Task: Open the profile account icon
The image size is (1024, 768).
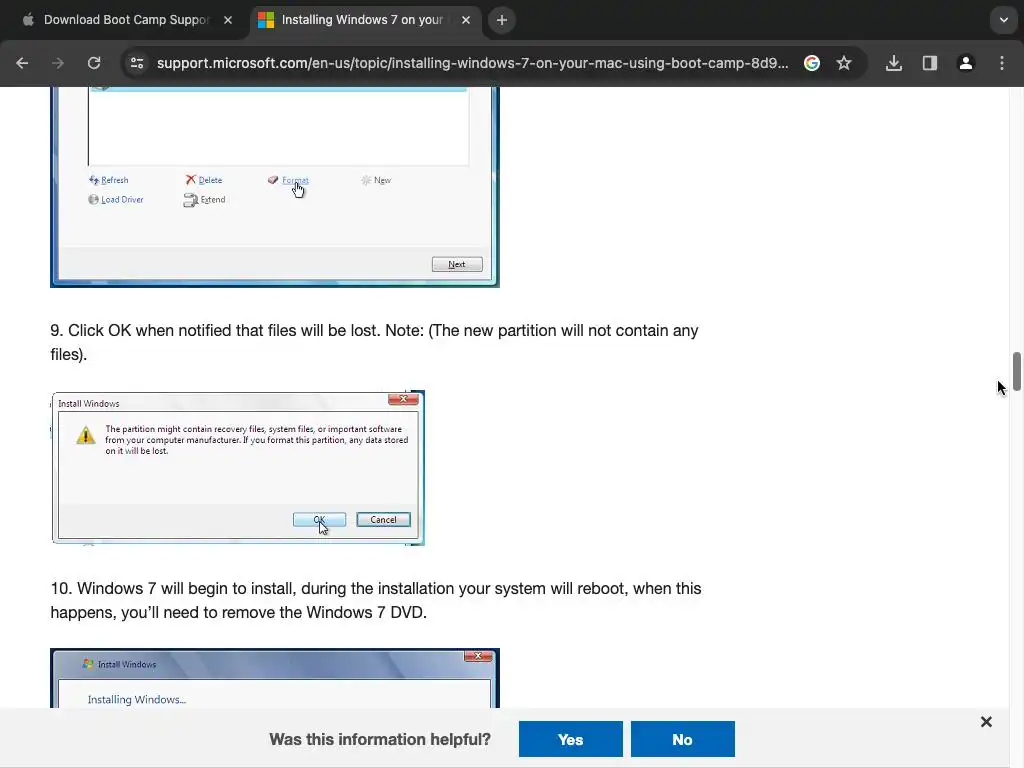Action: click(x=965, y=63)
